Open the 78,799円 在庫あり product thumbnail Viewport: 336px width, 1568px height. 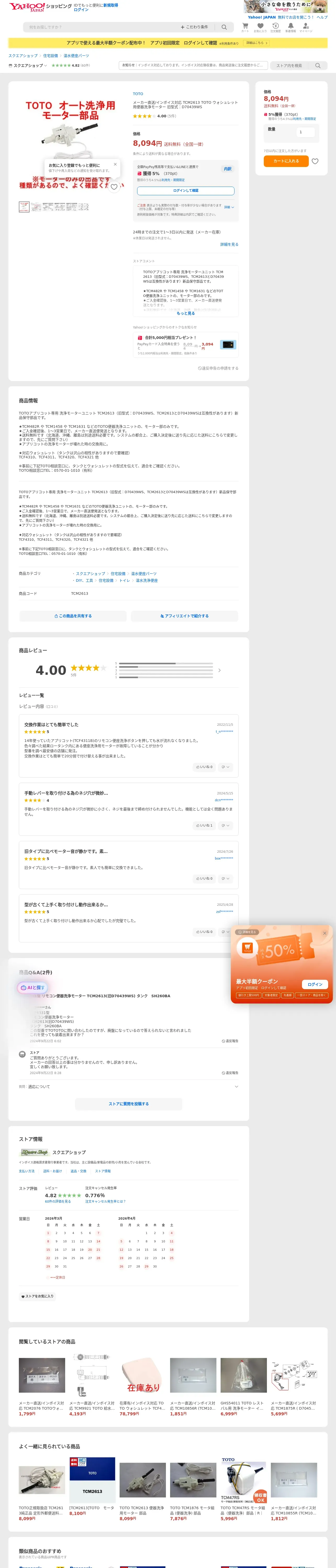[143, 1375]
